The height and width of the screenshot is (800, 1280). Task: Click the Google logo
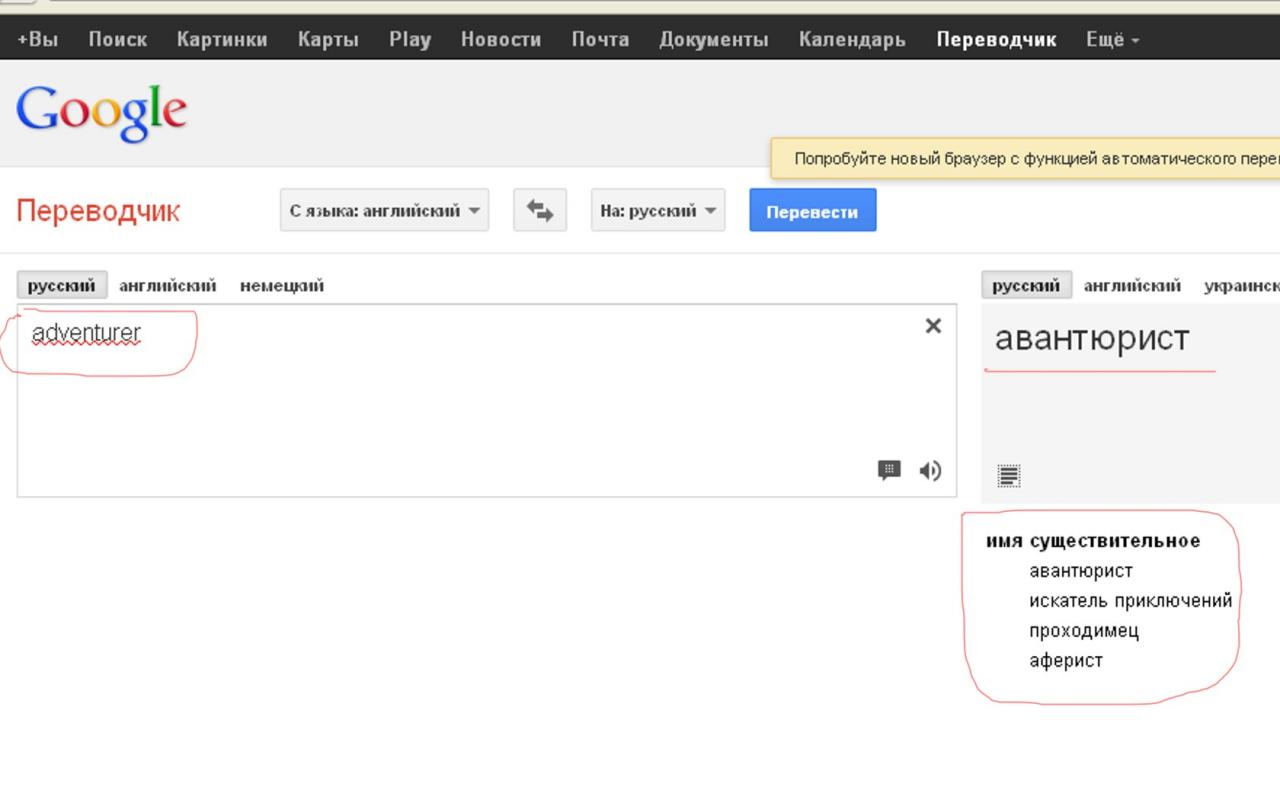(101, 113)
